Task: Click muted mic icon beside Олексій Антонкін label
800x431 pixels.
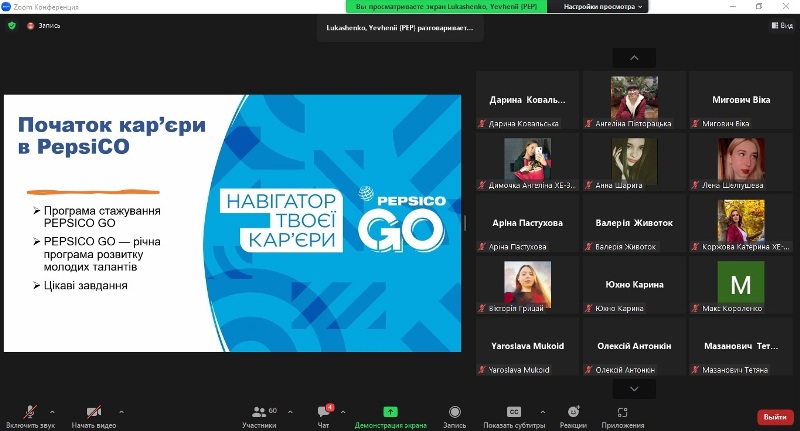Action: 588,370
